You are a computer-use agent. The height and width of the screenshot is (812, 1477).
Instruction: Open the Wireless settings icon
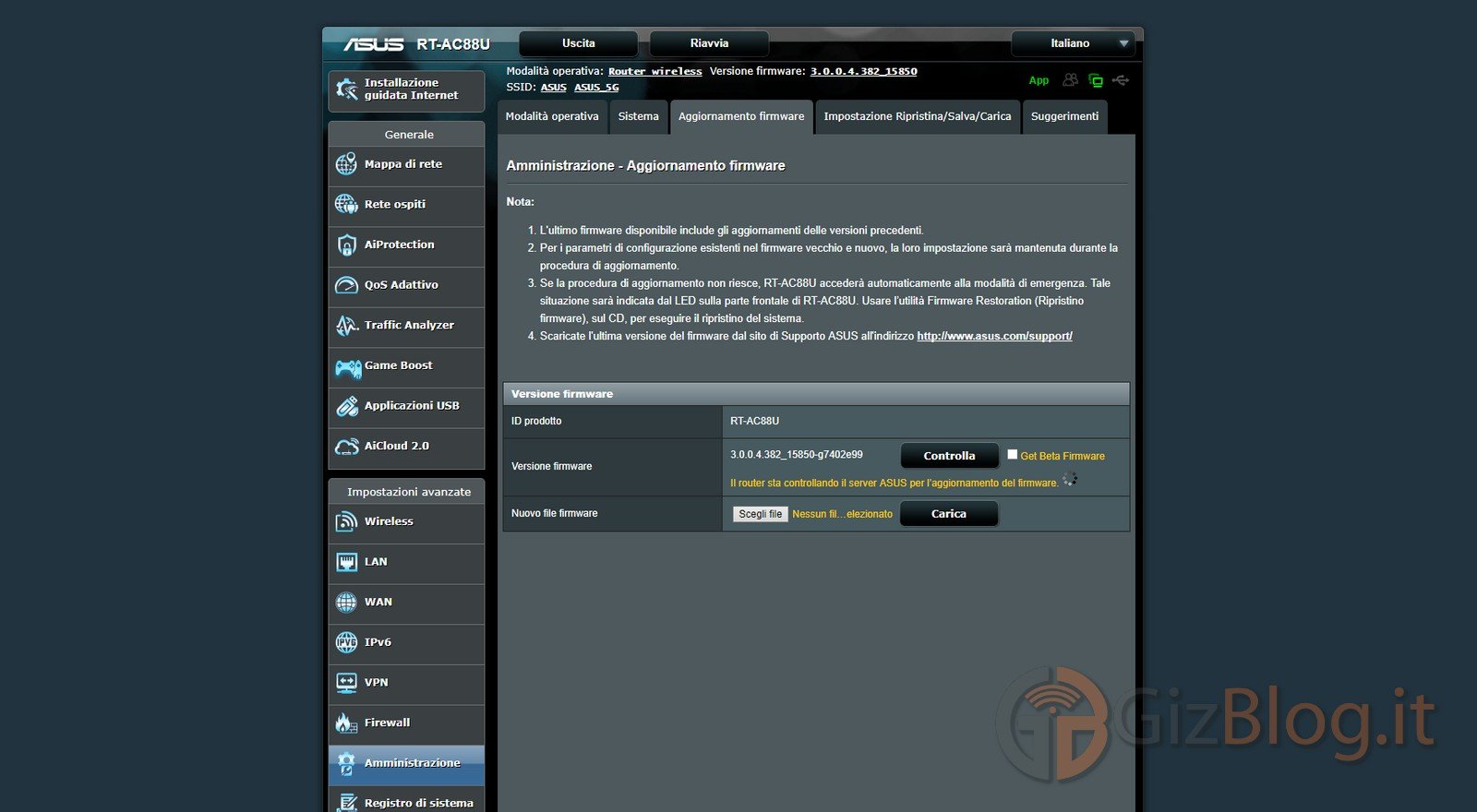pos(346,521)
